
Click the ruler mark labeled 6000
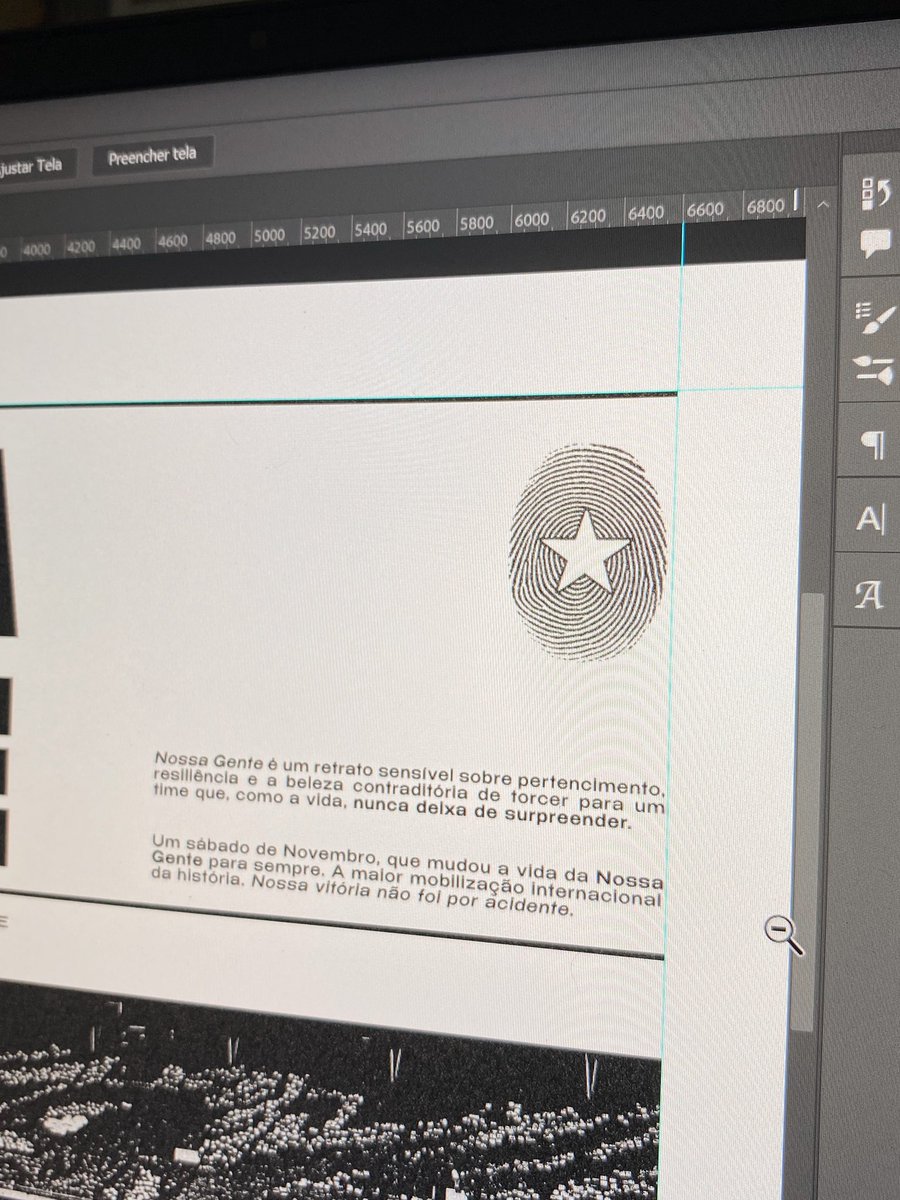(x=531, y=220)
